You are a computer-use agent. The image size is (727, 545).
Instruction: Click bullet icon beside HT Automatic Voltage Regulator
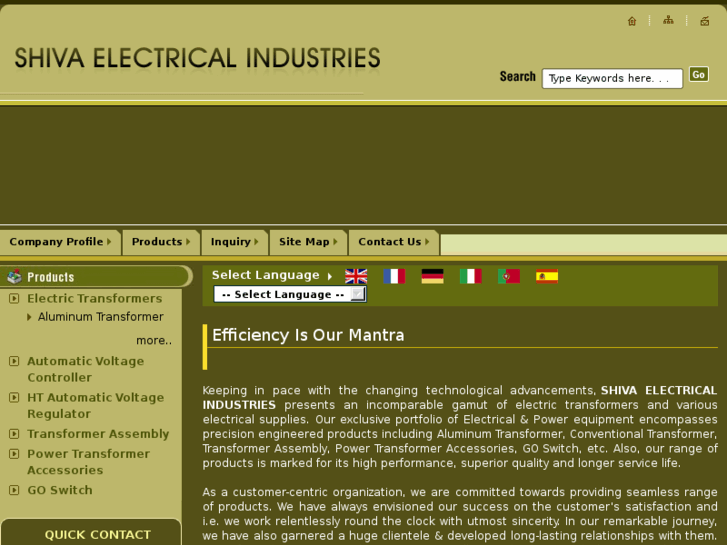pyautogui.click(x=14, y=398)
